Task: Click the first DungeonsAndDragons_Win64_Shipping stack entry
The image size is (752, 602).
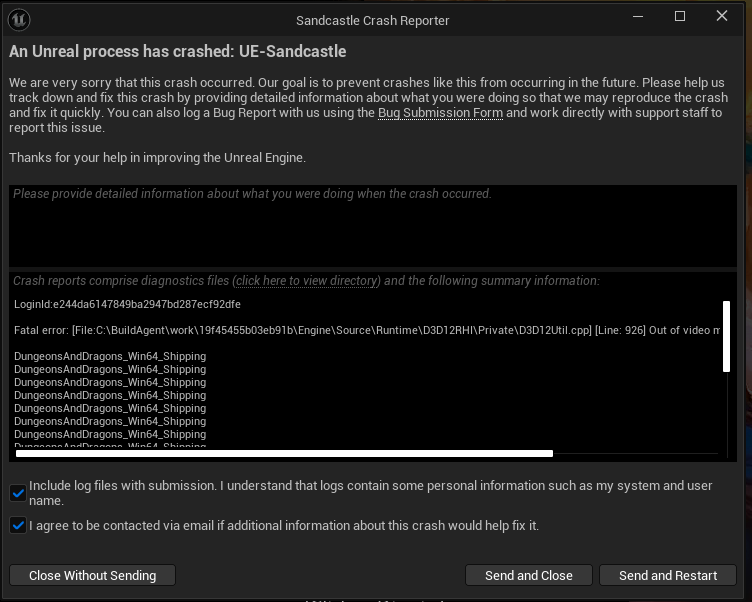Action: pos(110,356)
